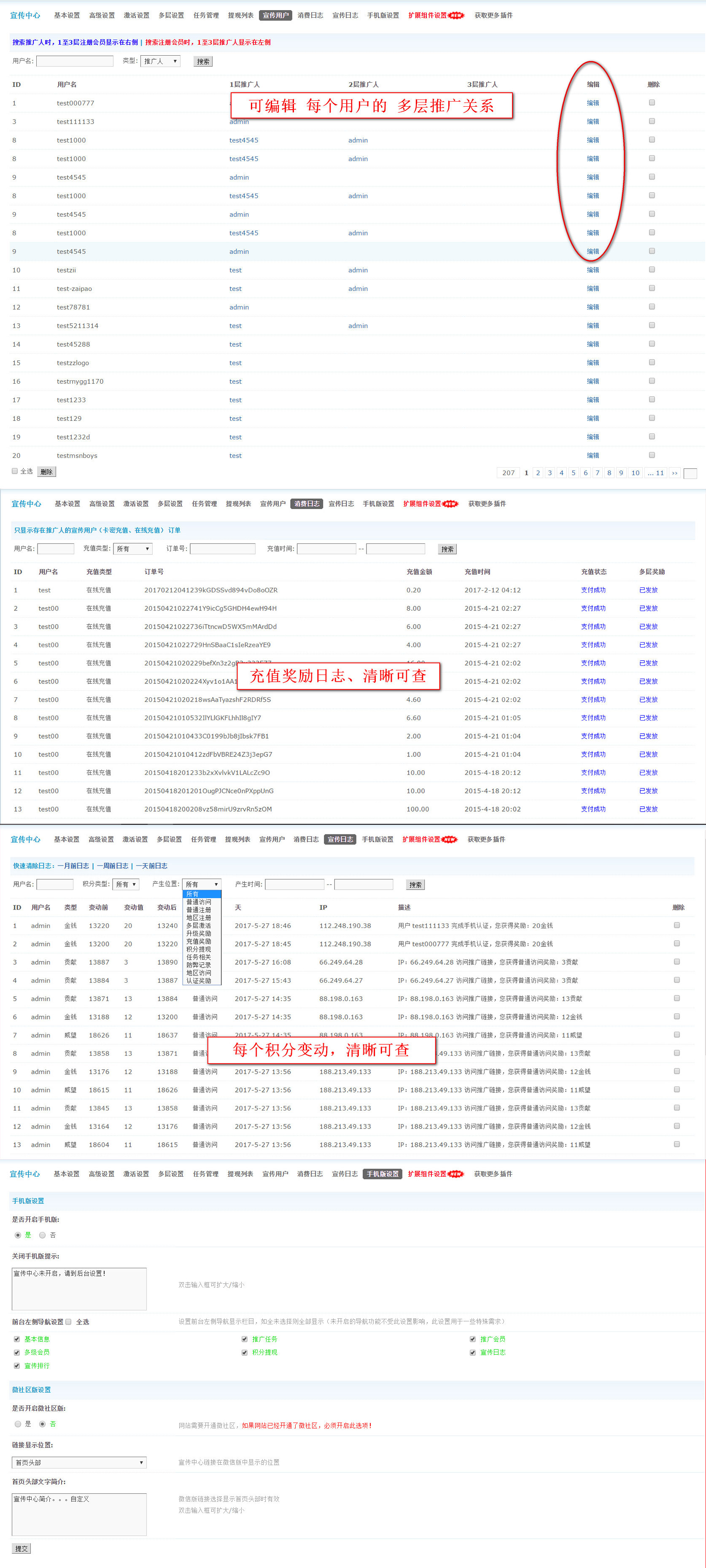706x1568 pixels.
Task: Expand the 链接显示位置 dropdown showing 首页头部
Action: (x=79, y=1462)
